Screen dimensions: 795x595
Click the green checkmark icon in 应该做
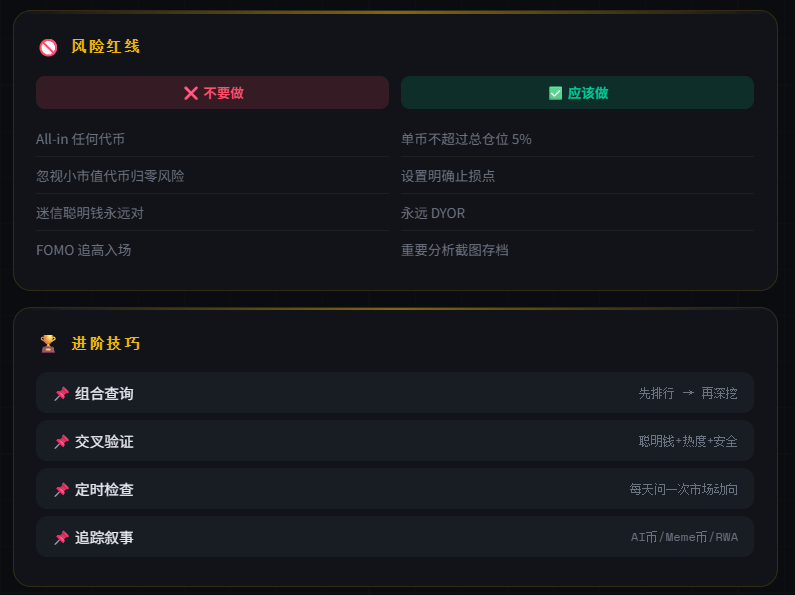coord(556,93)
